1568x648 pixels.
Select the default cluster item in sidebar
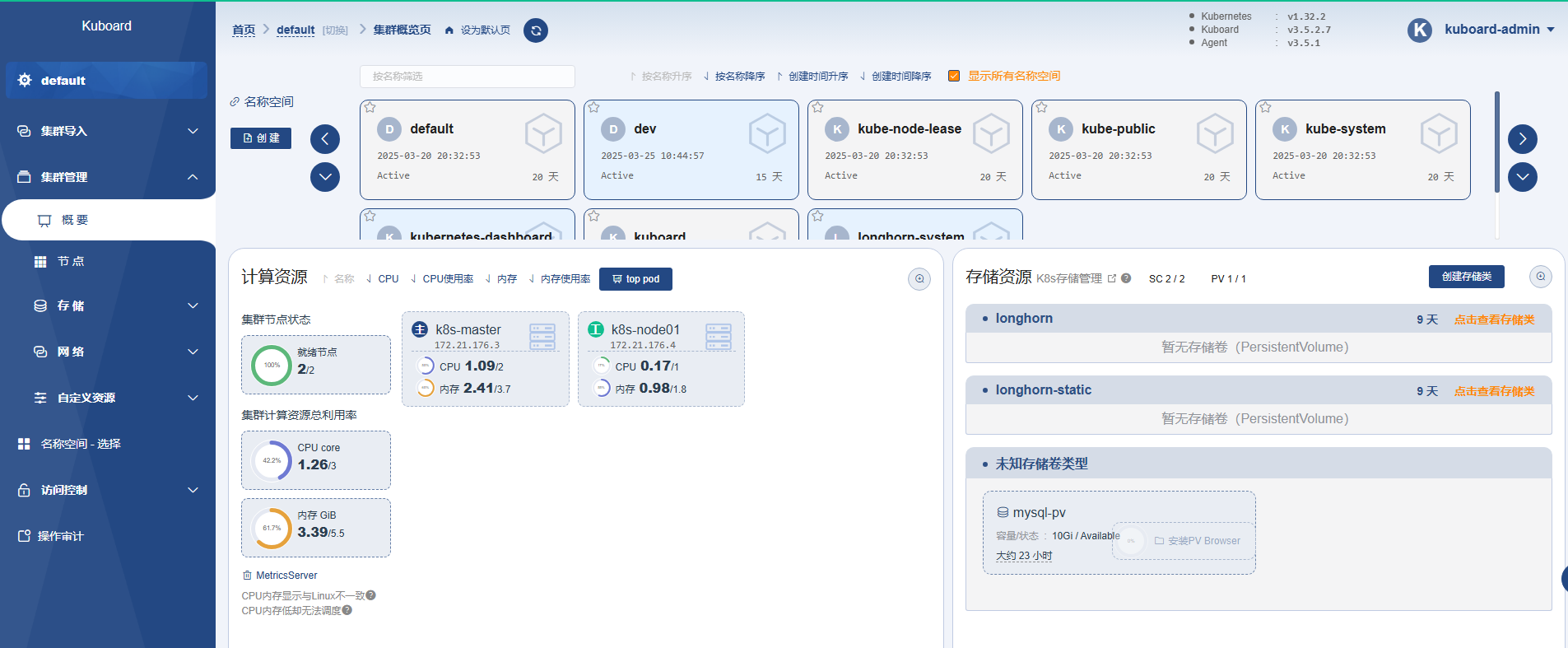click(x=107, y=80)
